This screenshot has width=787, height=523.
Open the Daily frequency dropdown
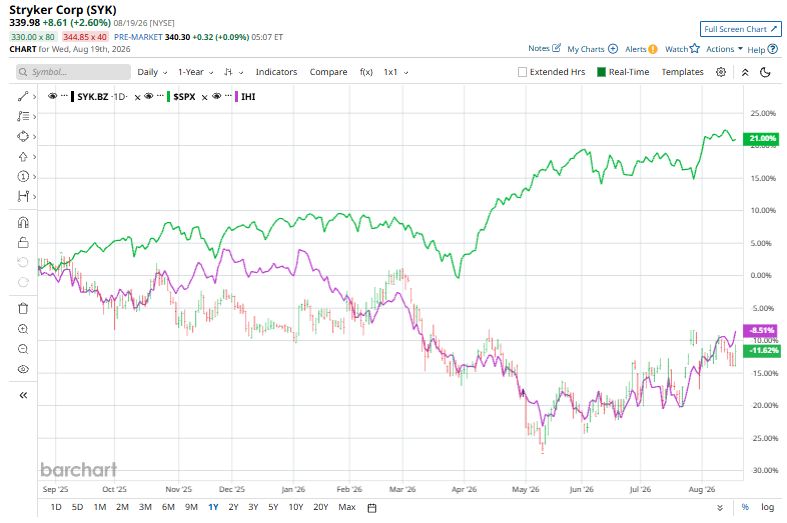tap(152, 72)
